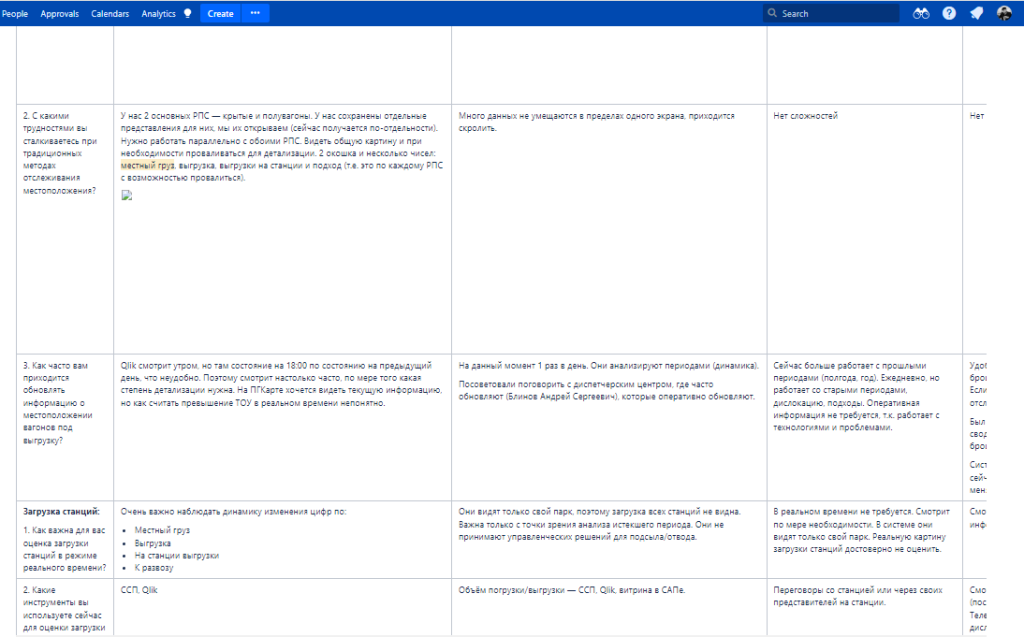Click the "ССП, Qlik" table cell
This screenshot has width=1024, height=637.
coord(139,589)
